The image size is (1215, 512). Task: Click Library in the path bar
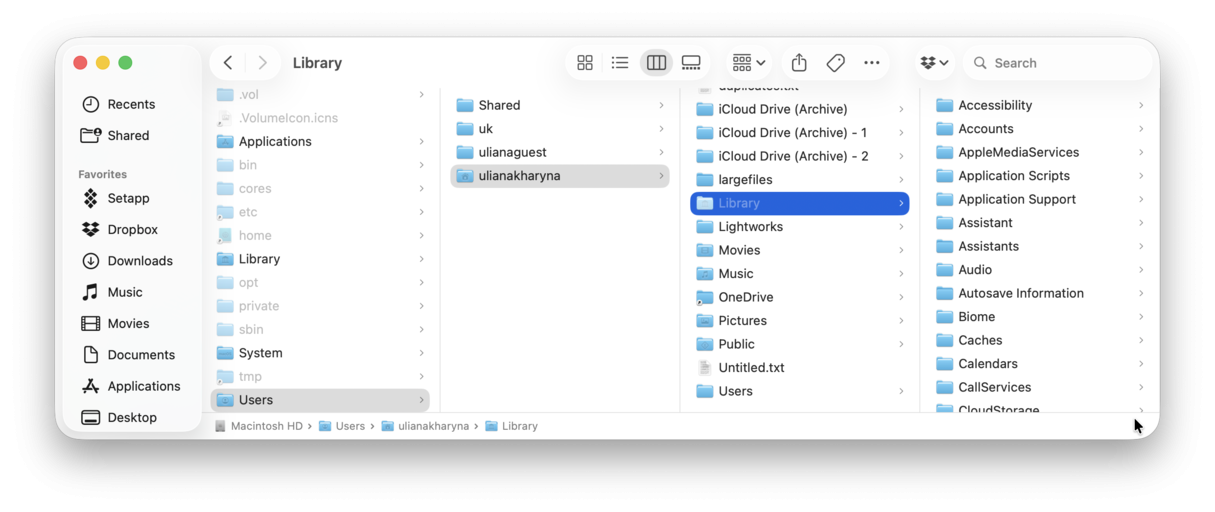pyautogui.click(x=511, y=426)
